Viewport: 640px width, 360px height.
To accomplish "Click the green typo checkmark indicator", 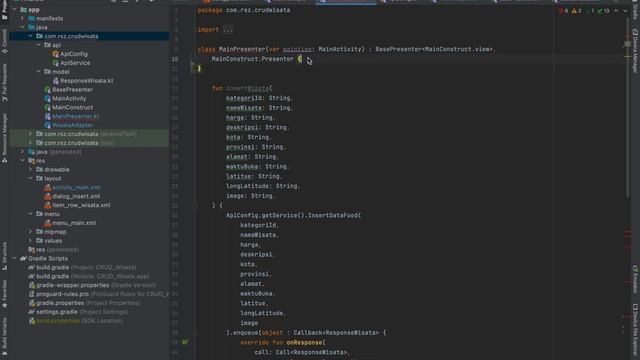I will (x=600, y=11).
